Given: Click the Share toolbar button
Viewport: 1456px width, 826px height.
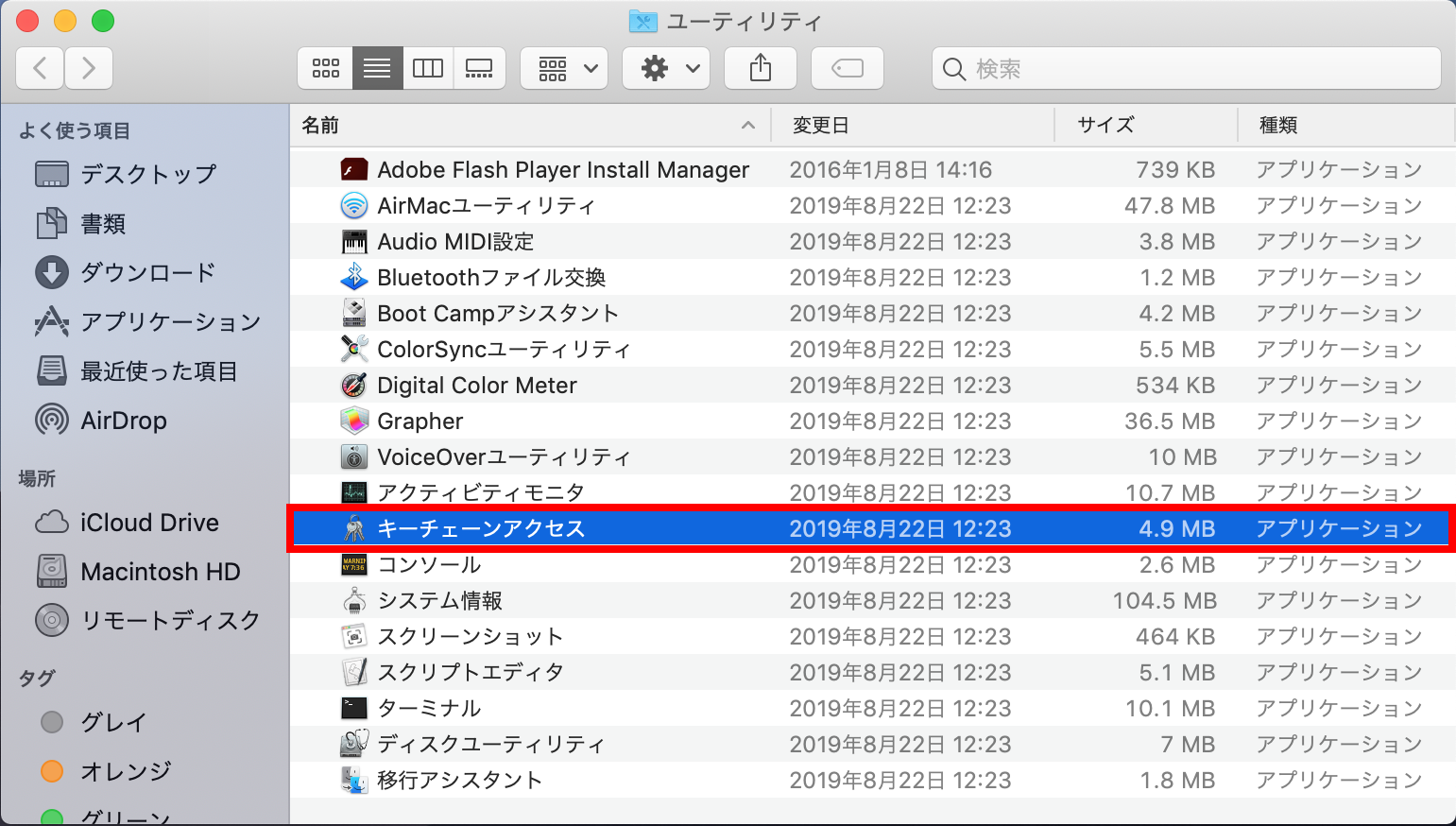Looking at the screenshot, I should [x=761, y=68].
